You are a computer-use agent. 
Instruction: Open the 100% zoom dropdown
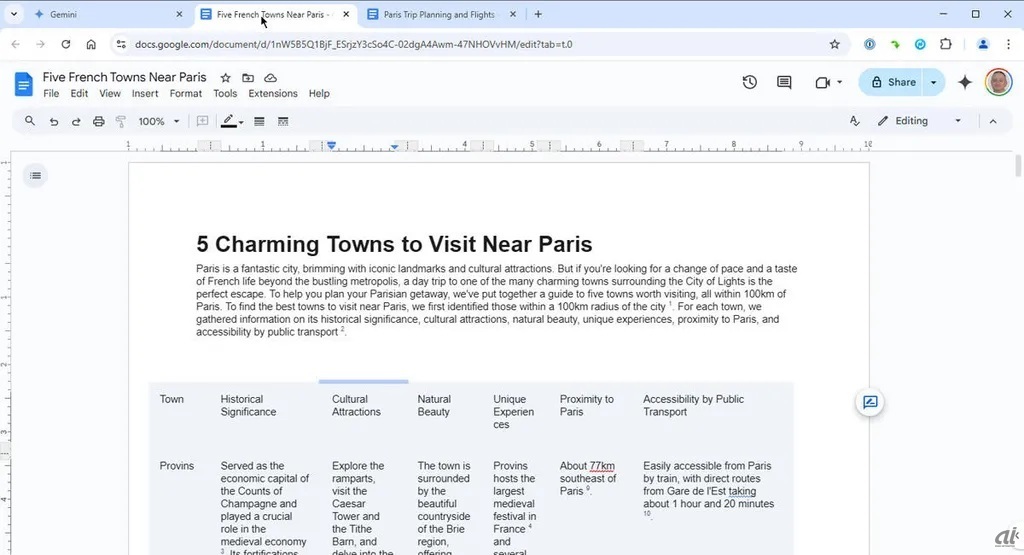pyautogui.click(x=158, y=121)
